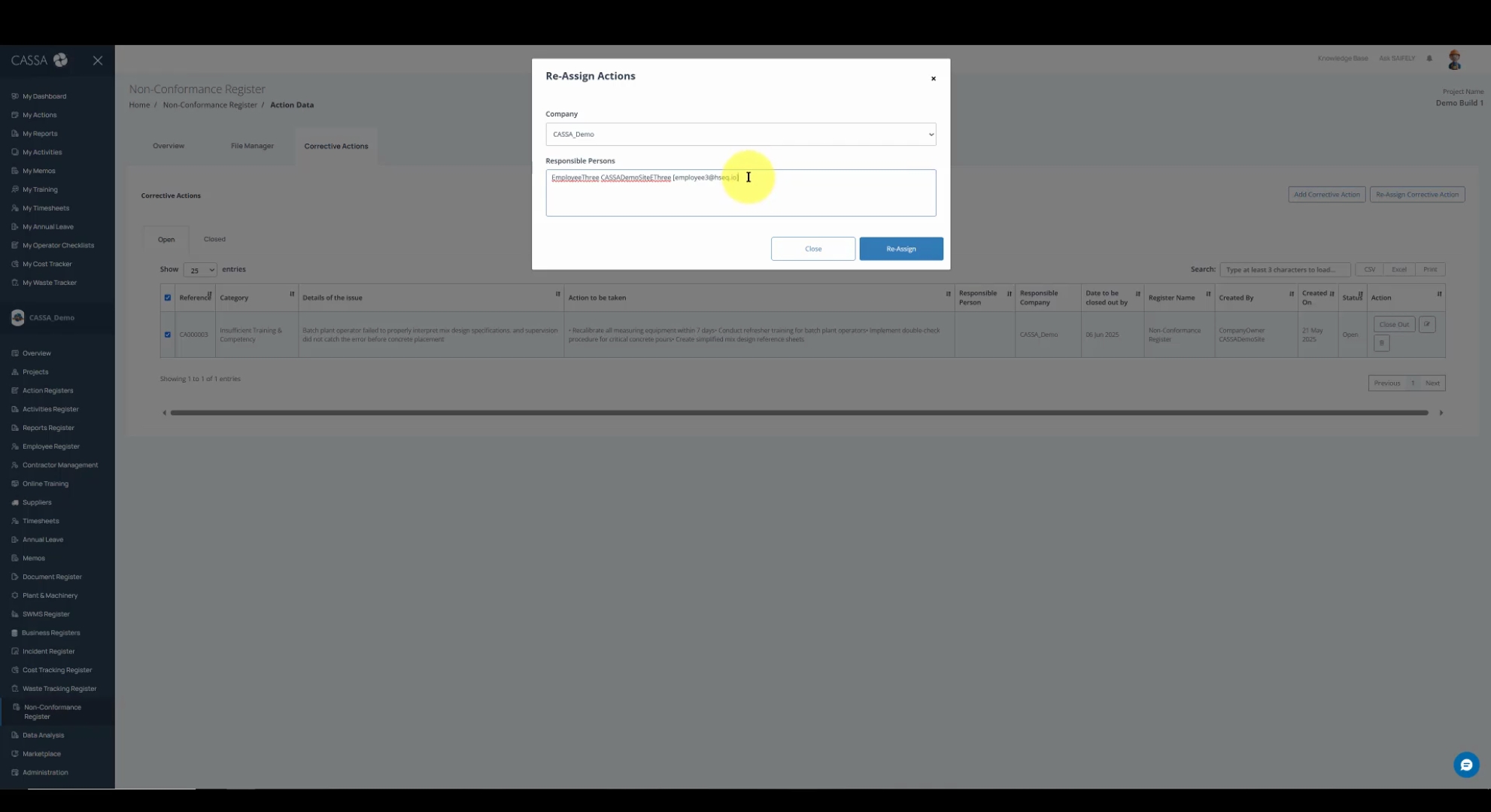The height and width of the screenshot is (812, 1491).
Task: Uncheck the CA000003 row checkbox
Action: click(168, 335)
